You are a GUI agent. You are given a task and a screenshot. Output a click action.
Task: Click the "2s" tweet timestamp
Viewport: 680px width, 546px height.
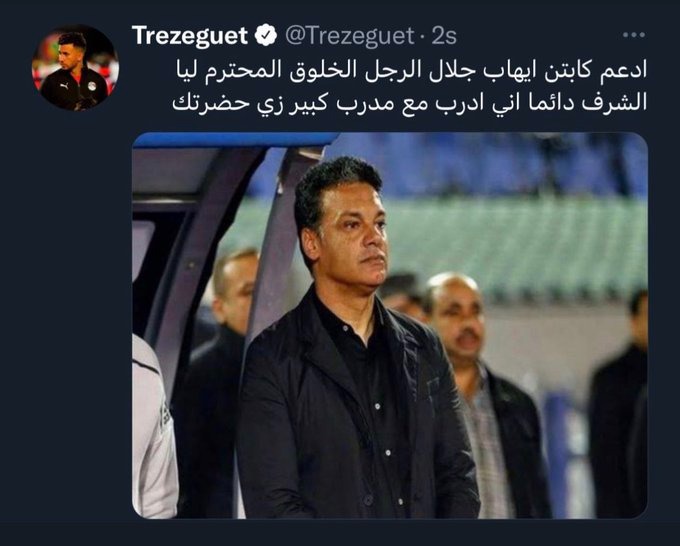pyautogui.click(x=444, y=36)
